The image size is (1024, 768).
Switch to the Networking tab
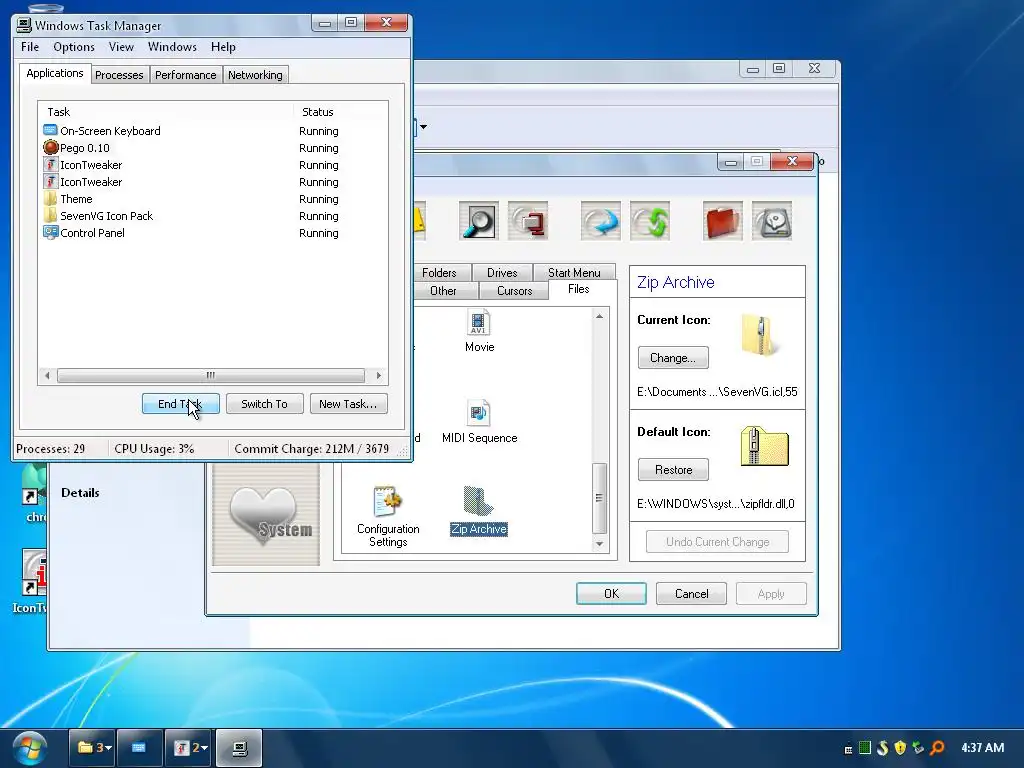255,75
